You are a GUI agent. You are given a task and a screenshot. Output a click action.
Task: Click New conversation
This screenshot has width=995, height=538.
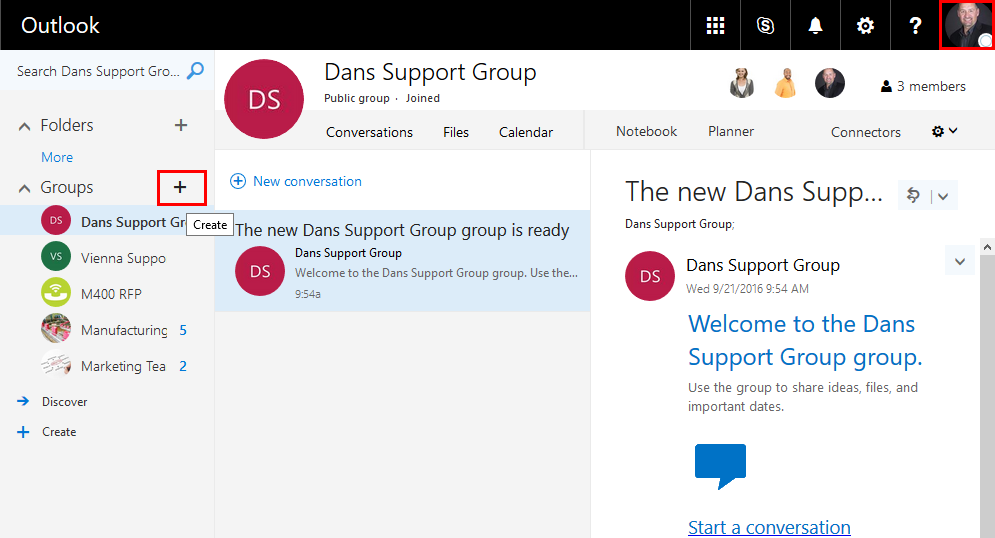tap(296, 181)
